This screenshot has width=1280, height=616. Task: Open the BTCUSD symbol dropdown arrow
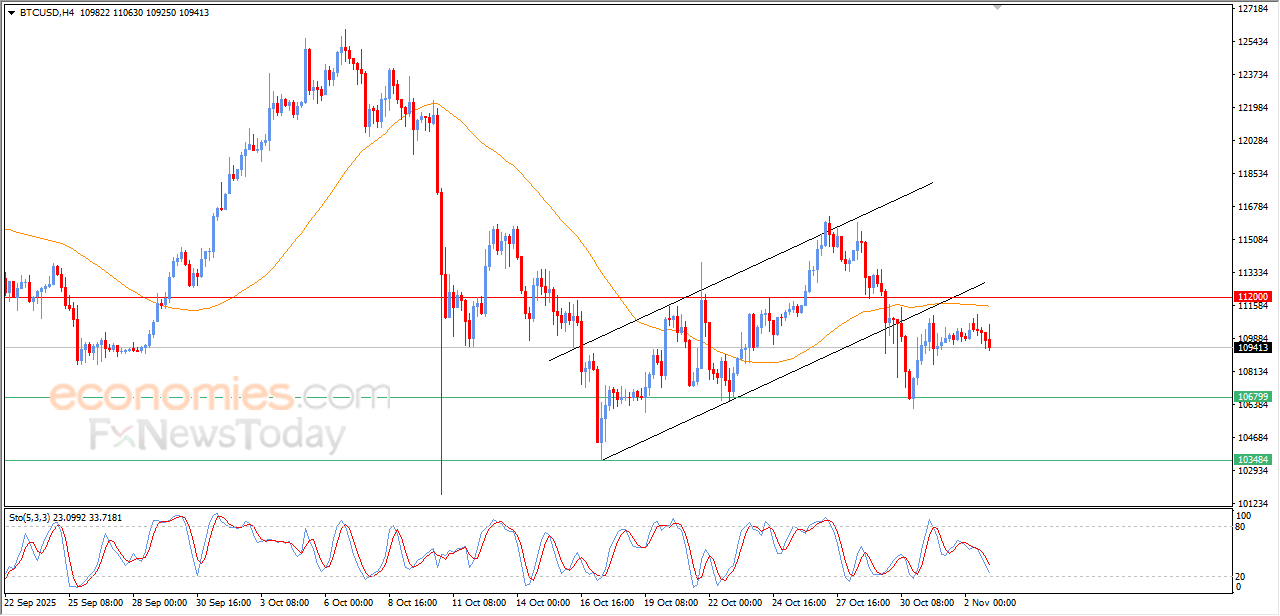pos(10,13)
